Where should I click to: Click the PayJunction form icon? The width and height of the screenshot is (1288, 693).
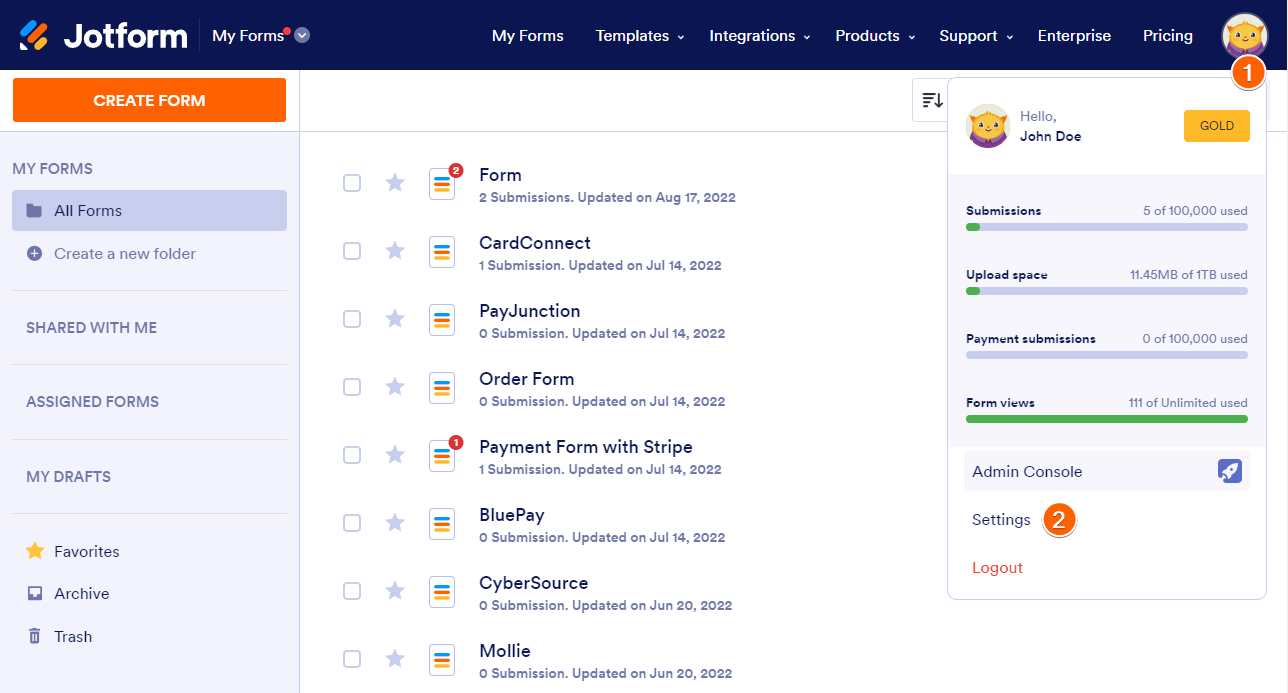pyautogui.click(x=442, y=320)
